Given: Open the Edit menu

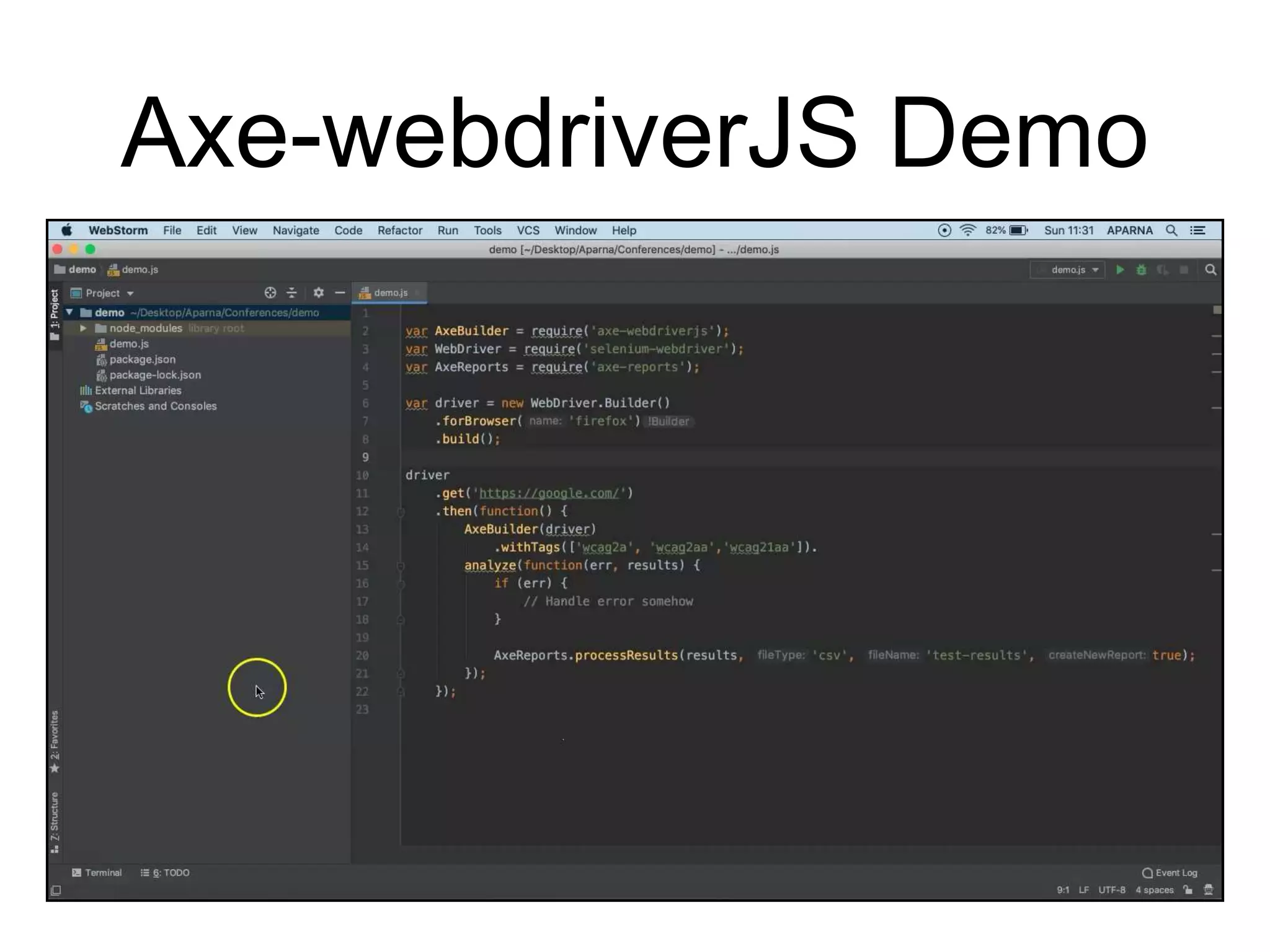Looking at the screenshot, I should (x=206, y=231).
